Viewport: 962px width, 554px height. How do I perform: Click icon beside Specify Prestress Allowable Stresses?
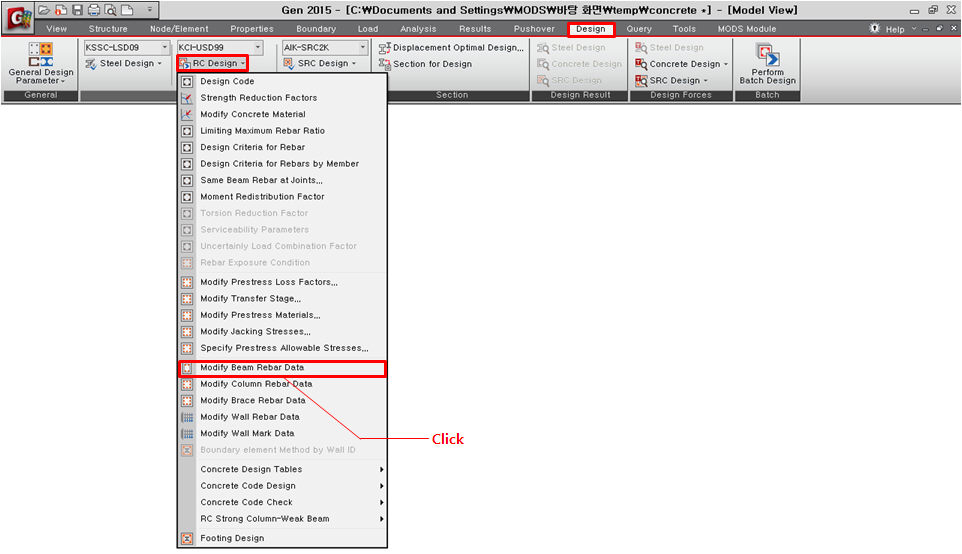pyautogui.click(x=187, y=348)
